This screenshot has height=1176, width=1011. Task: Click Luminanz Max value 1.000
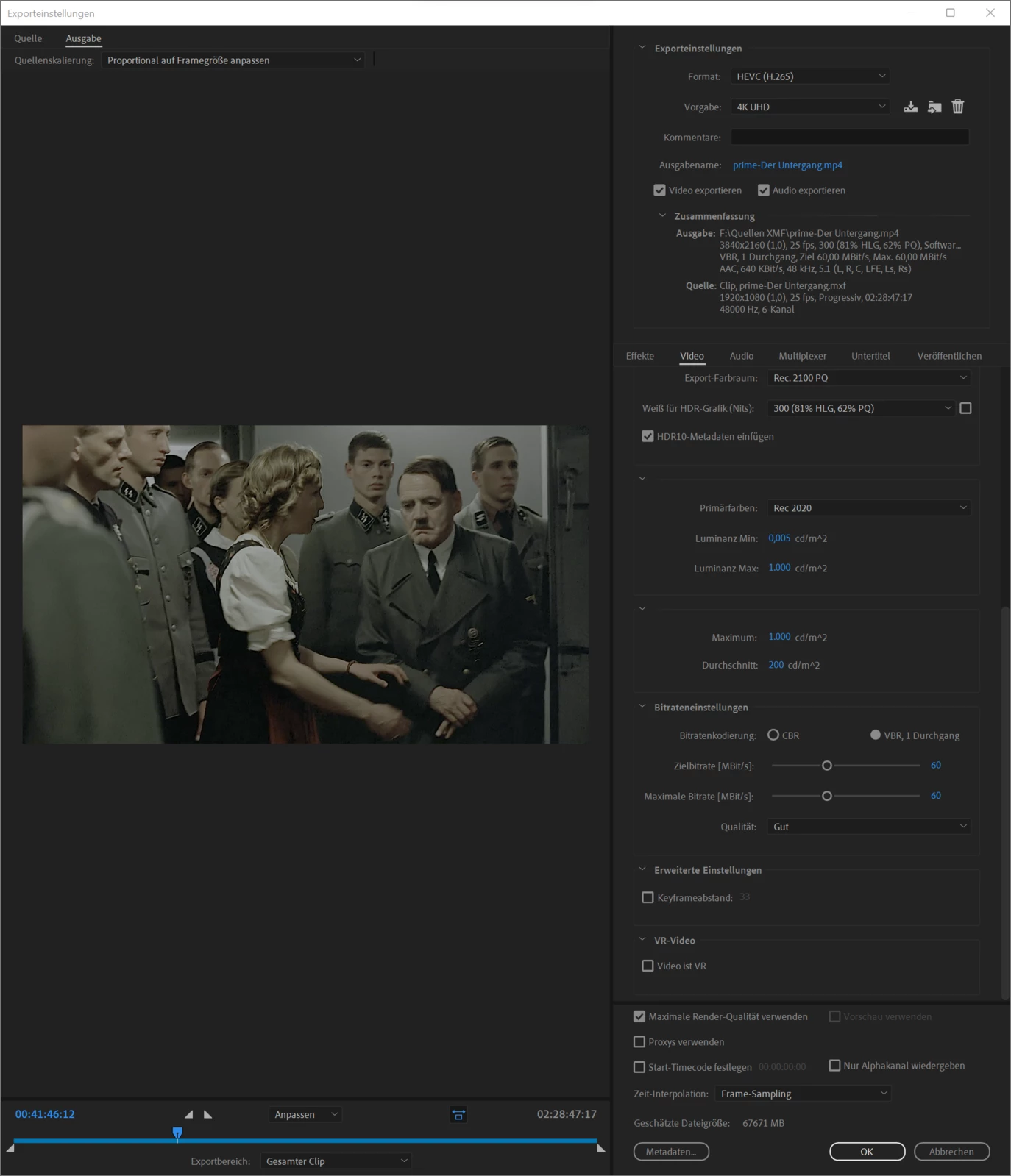[779, 568]
